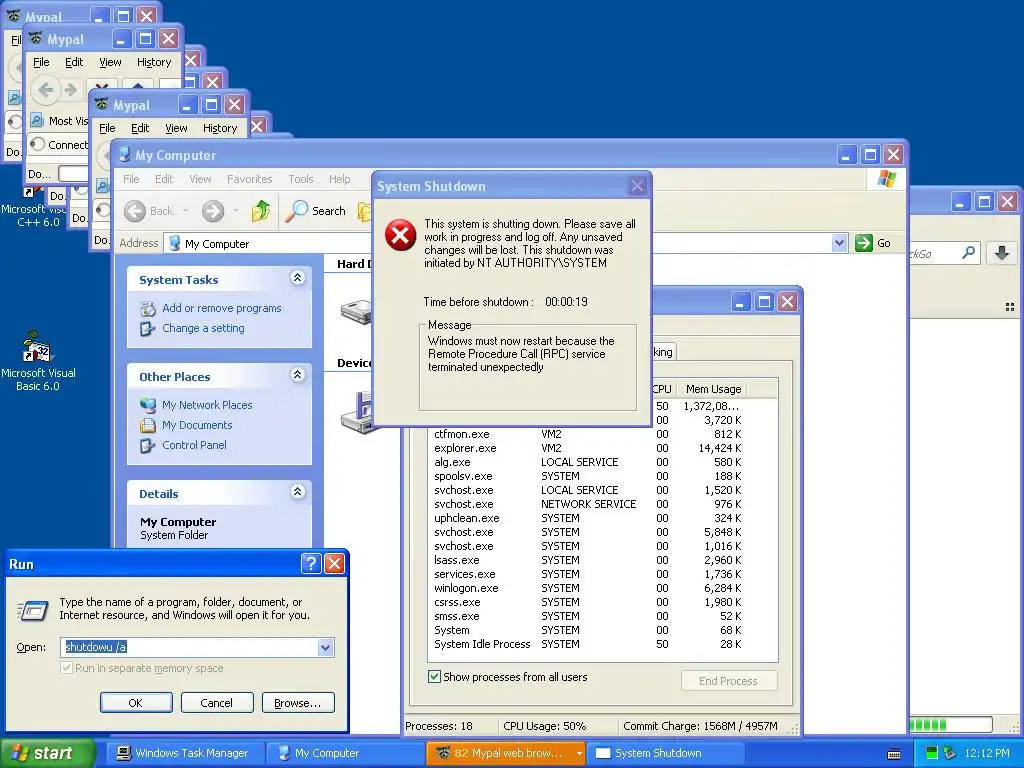Click the Windows flag logo in My Computer
The height and width of the screenshot is (768, 1024).
point(887,178)
